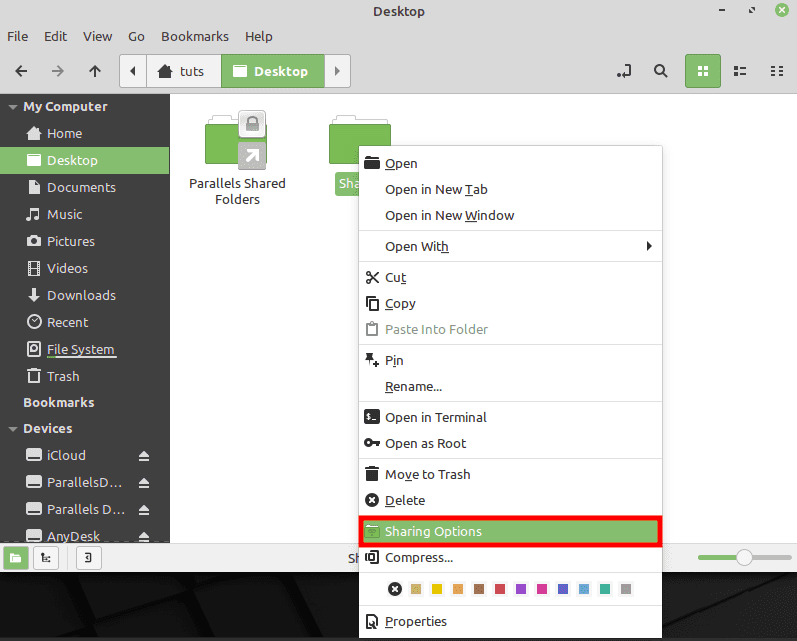Open search with the magnifier icon

point(660,71)
